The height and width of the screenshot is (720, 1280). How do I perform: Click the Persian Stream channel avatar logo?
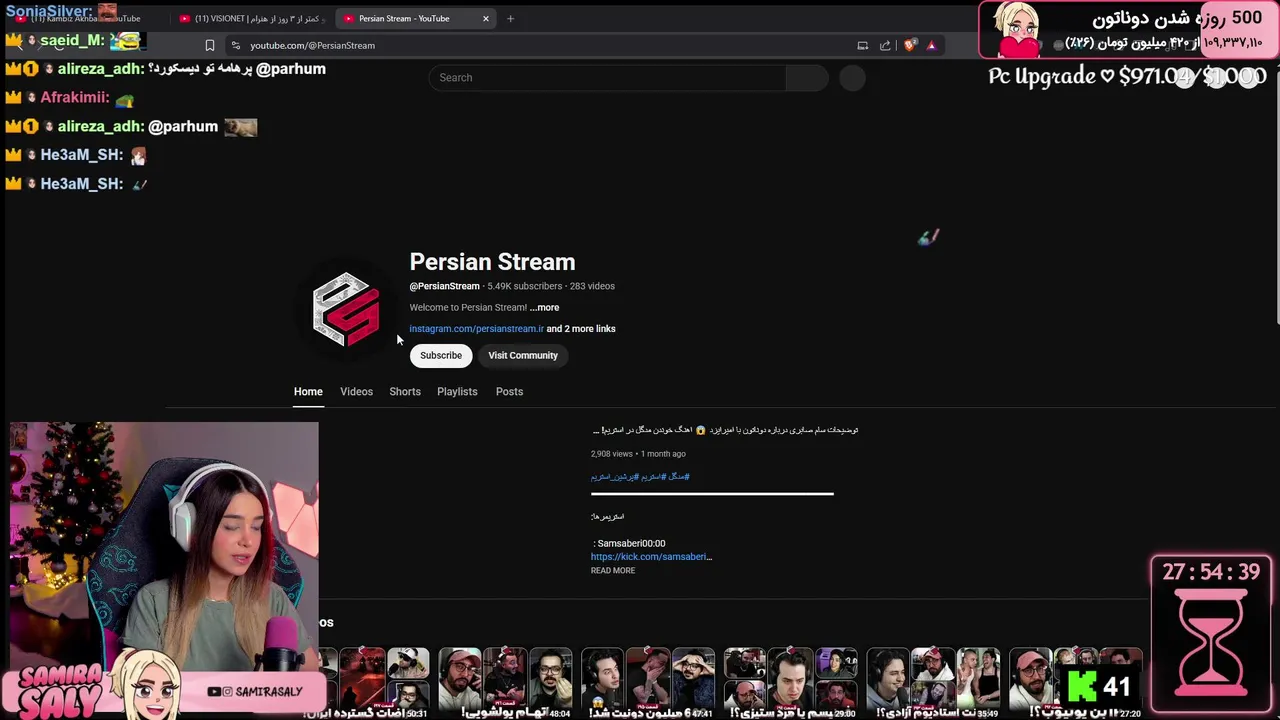346,310
